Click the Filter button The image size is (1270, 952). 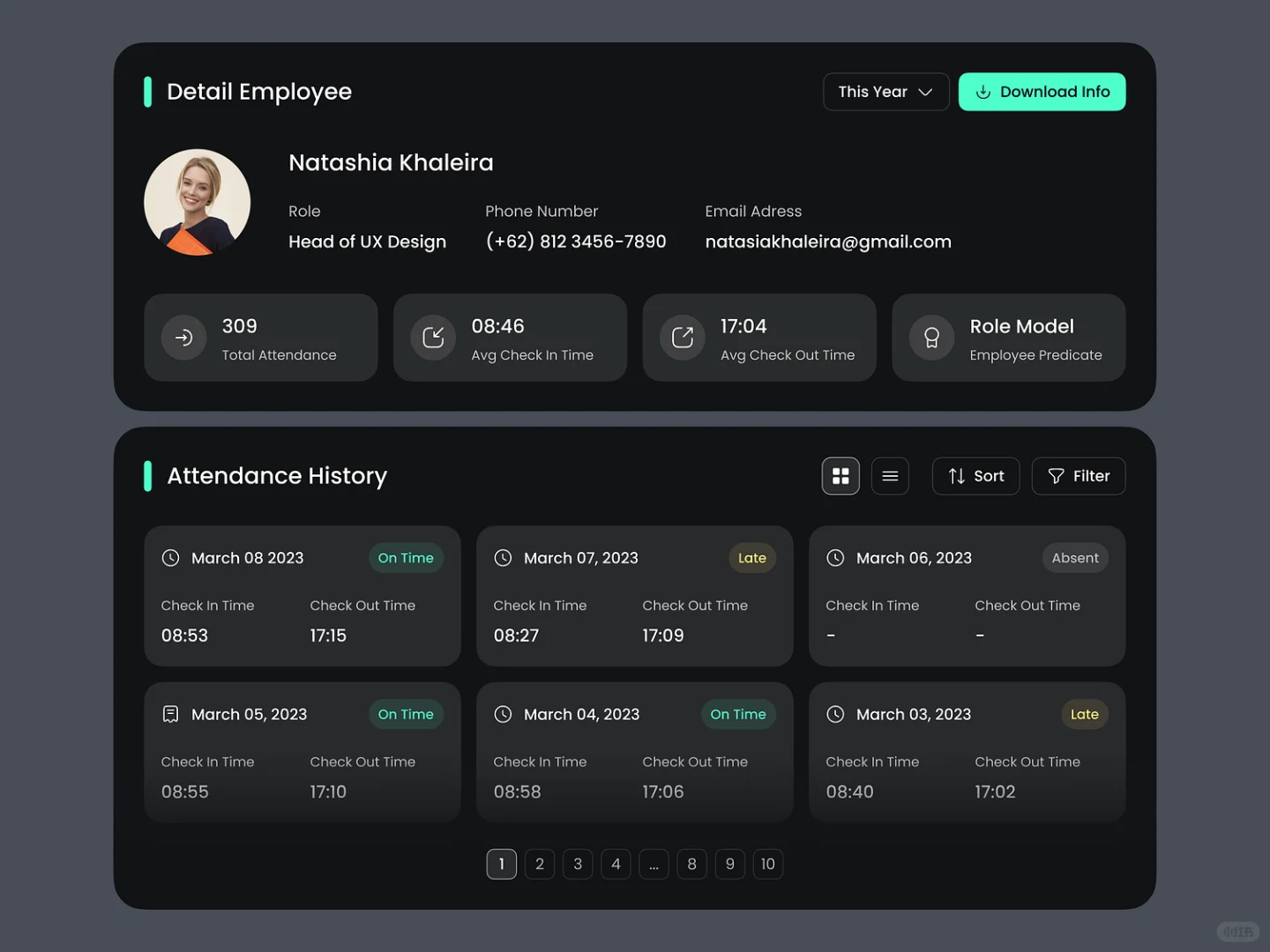pos(1079,476)
